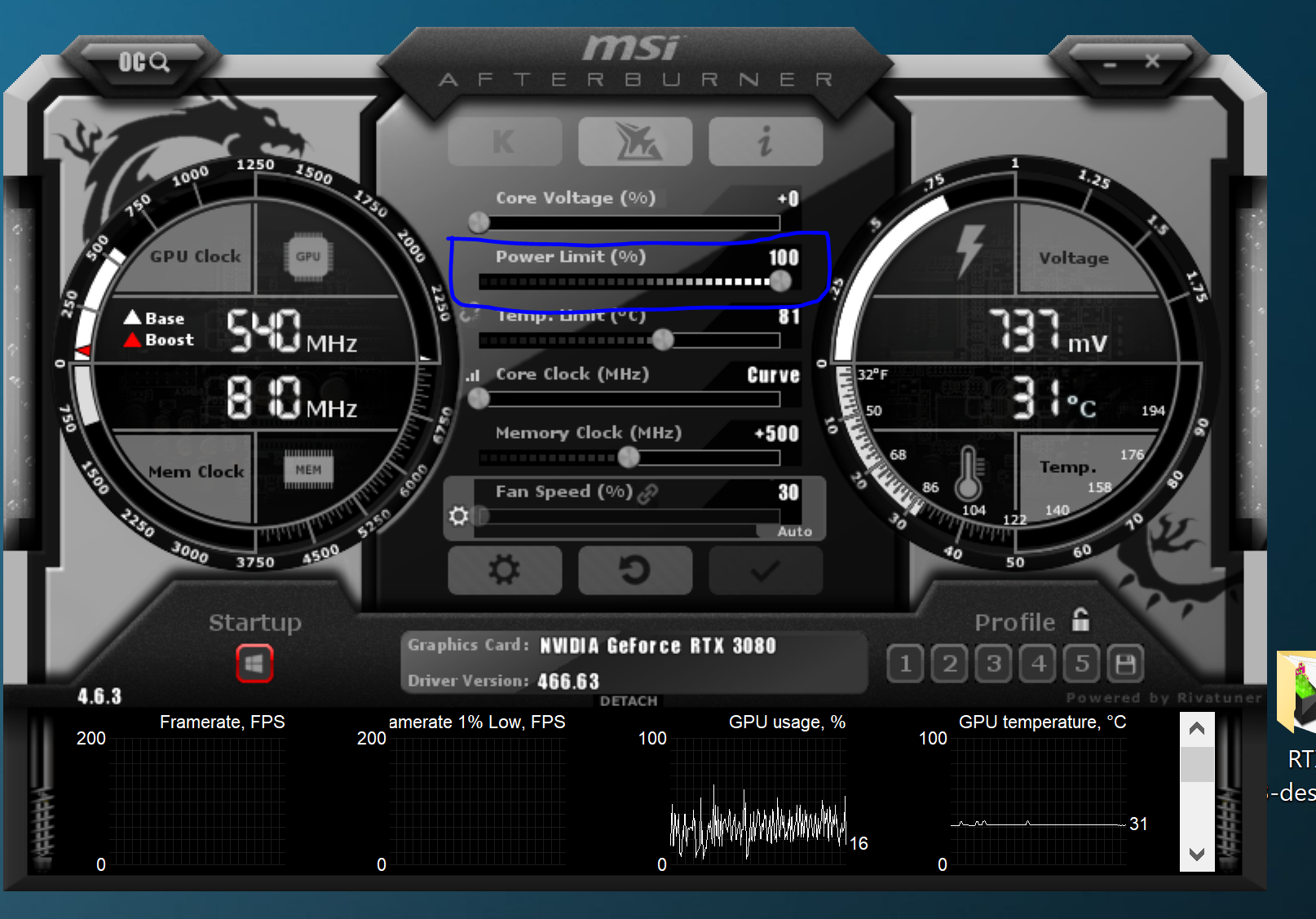Click the MSI dragon logo button

[635, 142]
